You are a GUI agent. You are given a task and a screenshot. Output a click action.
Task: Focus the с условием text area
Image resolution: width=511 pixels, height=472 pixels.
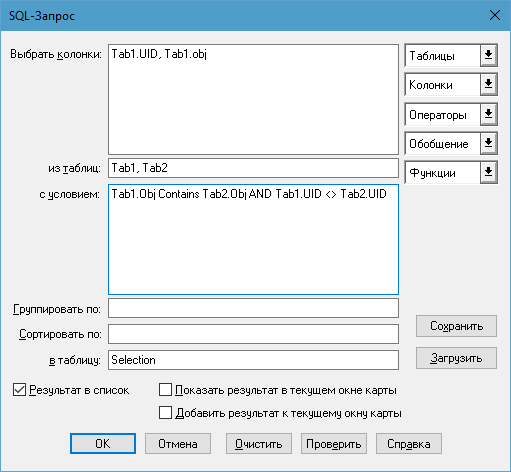(x=253, y=239)
